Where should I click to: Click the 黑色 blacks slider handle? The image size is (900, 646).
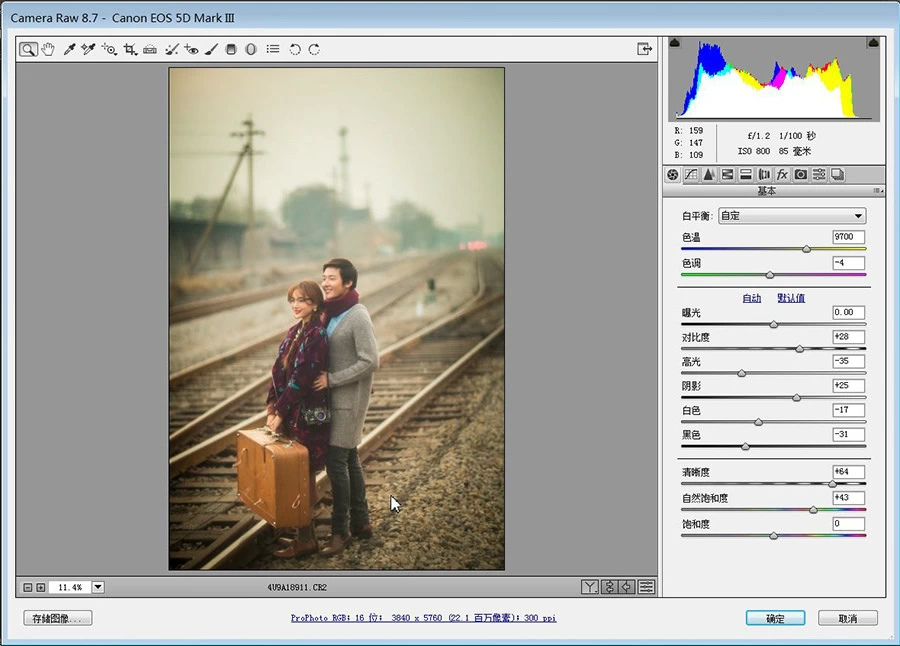[745, 446]
